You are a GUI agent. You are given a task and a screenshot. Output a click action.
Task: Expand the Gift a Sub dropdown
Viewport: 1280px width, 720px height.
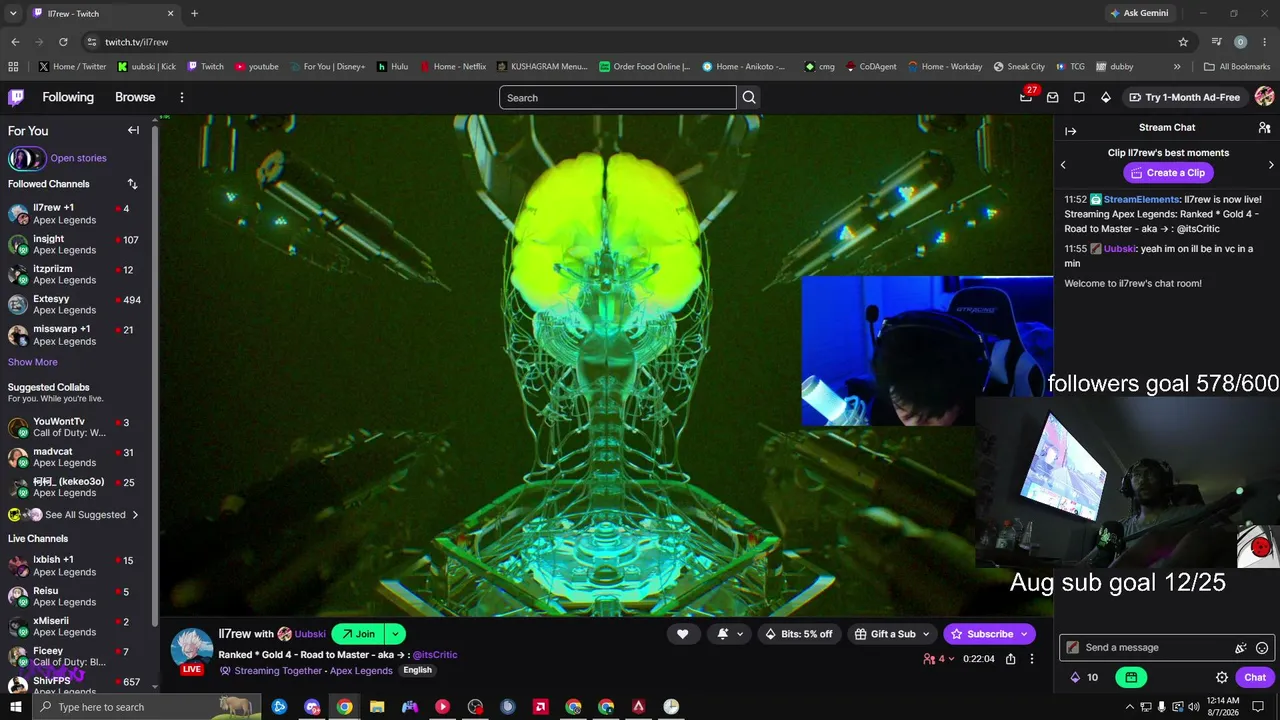click(926, 634)
